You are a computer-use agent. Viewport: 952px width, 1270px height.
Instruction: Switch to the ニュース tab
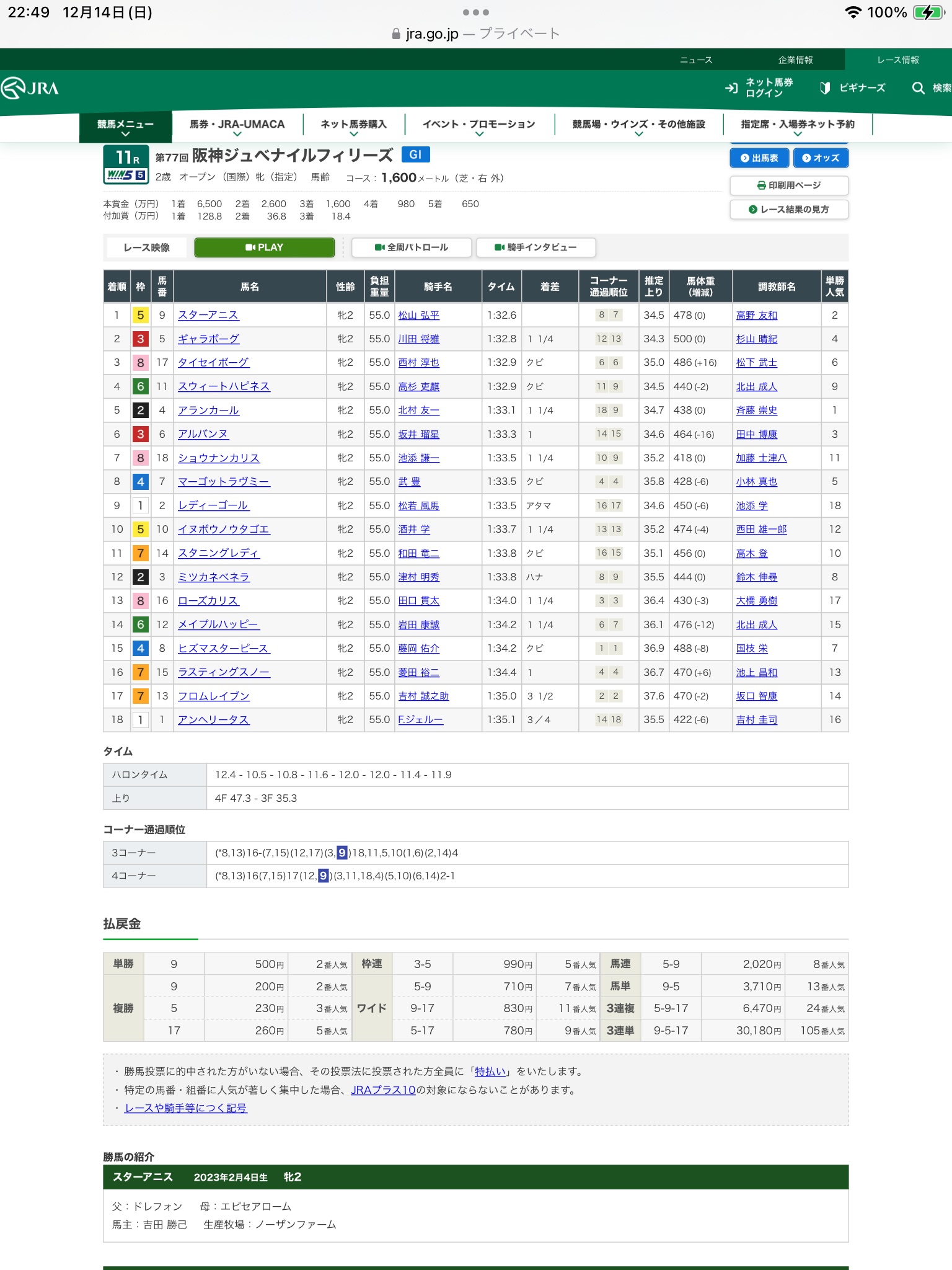(696, 60)
